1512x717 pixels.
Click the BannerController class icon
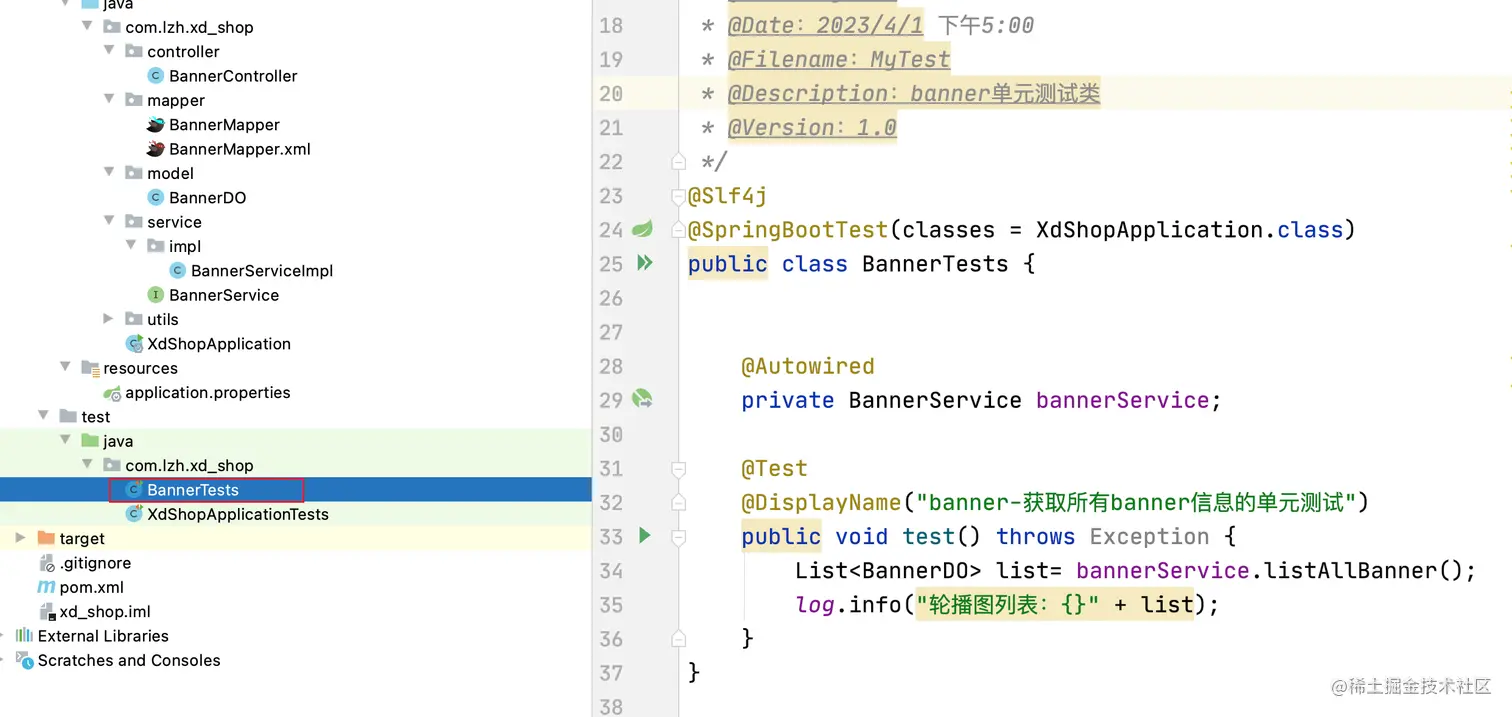[155, 76]
